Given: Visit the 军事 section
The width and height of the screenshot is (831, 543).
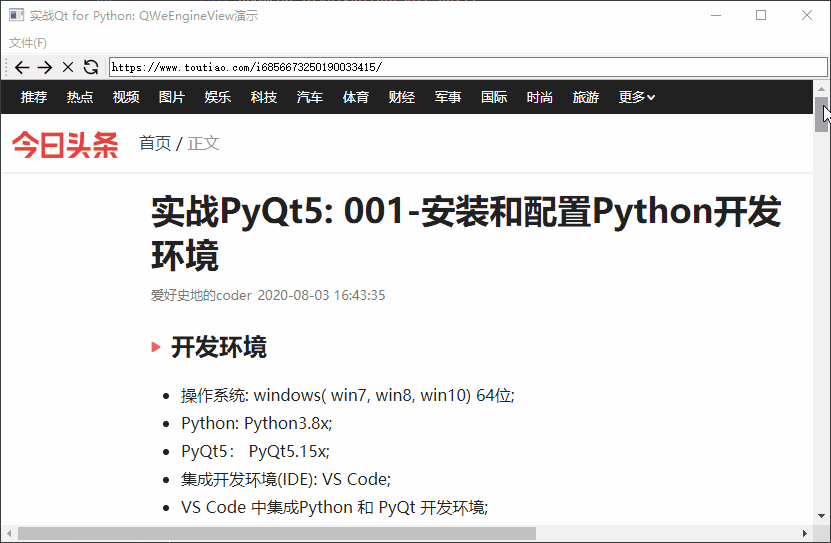Looking at the screenshot, I should [448, 97].
